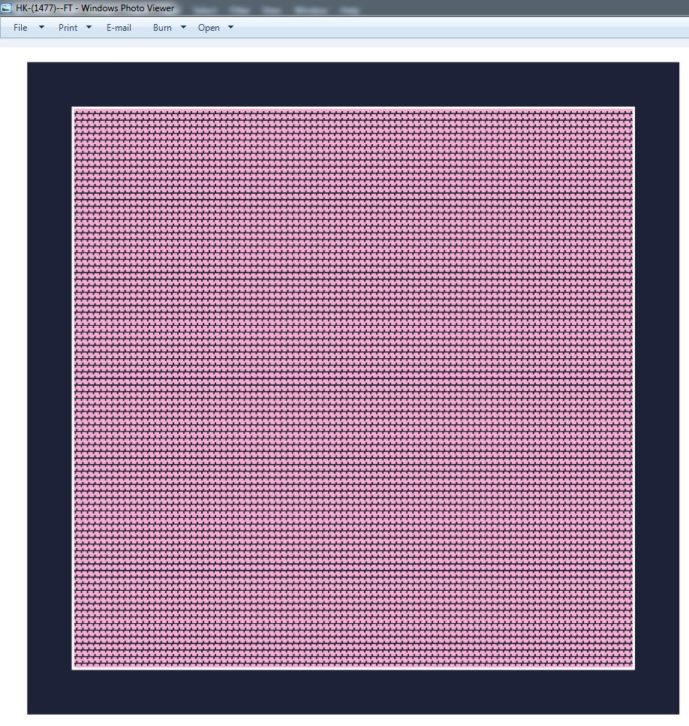This screenshot has width=689, height=726.
Task: Expand the File dropdown arrow
Action: (x=41, y=27)
